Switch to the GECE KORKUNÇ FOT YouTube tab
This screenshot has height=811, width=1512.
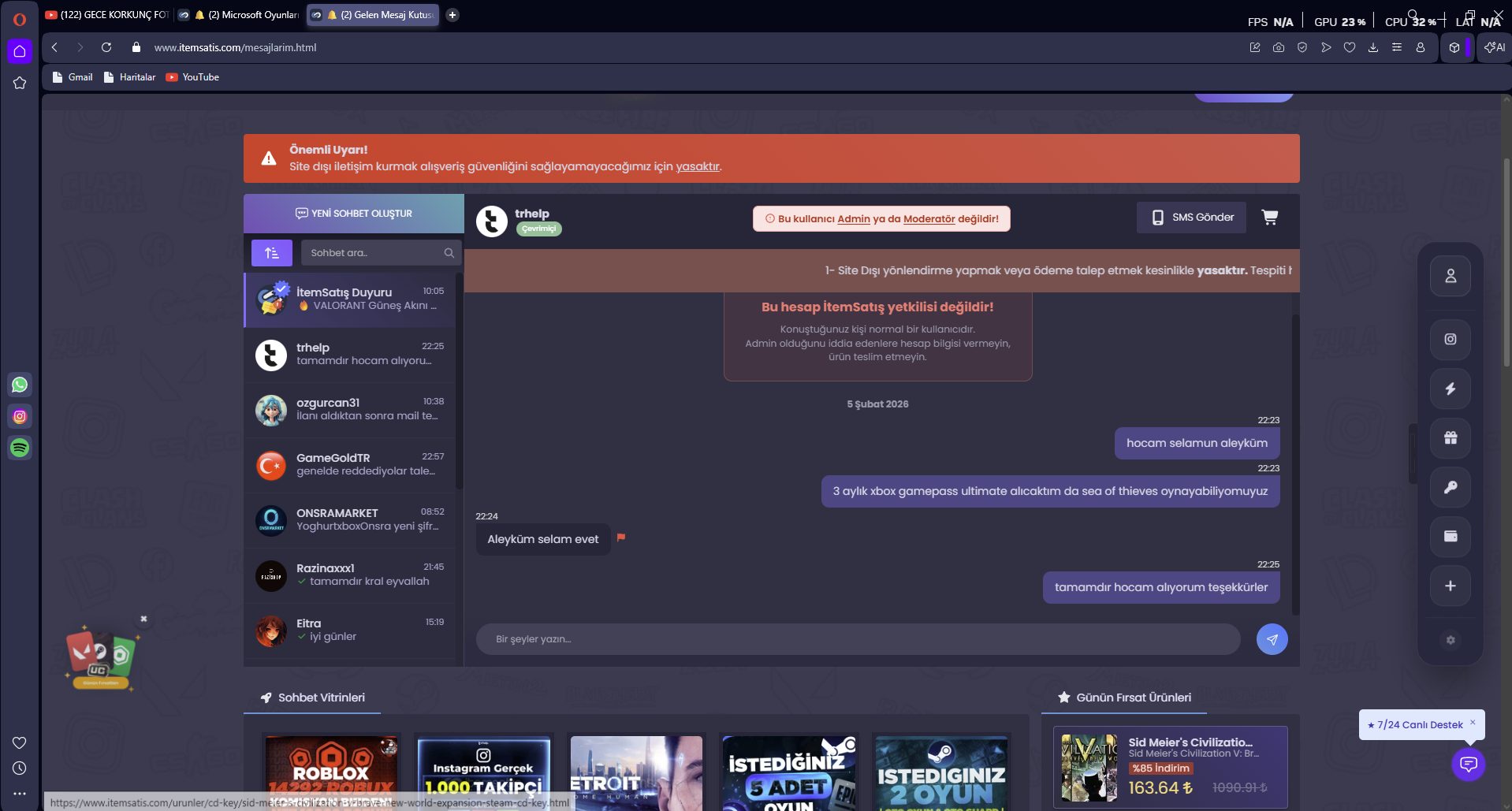click(x=107, y=15)
